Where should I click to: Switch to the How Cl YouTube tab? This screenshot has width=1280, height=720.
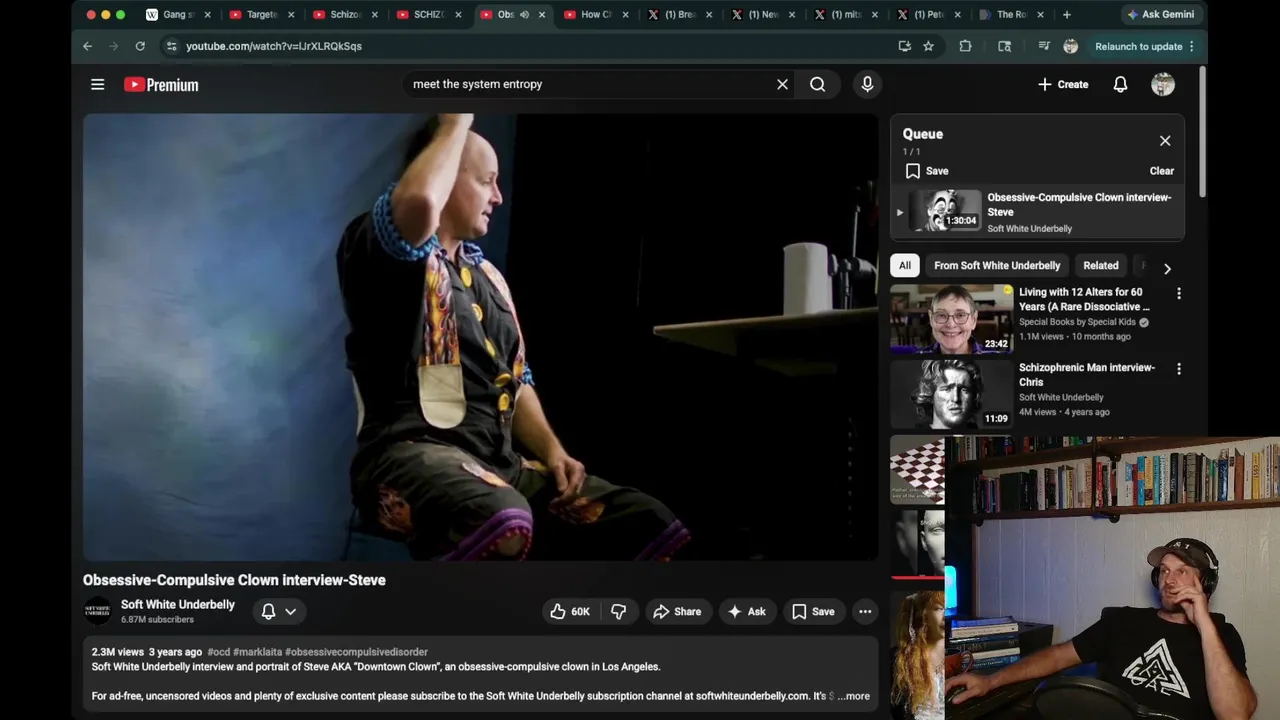(596, 15)
